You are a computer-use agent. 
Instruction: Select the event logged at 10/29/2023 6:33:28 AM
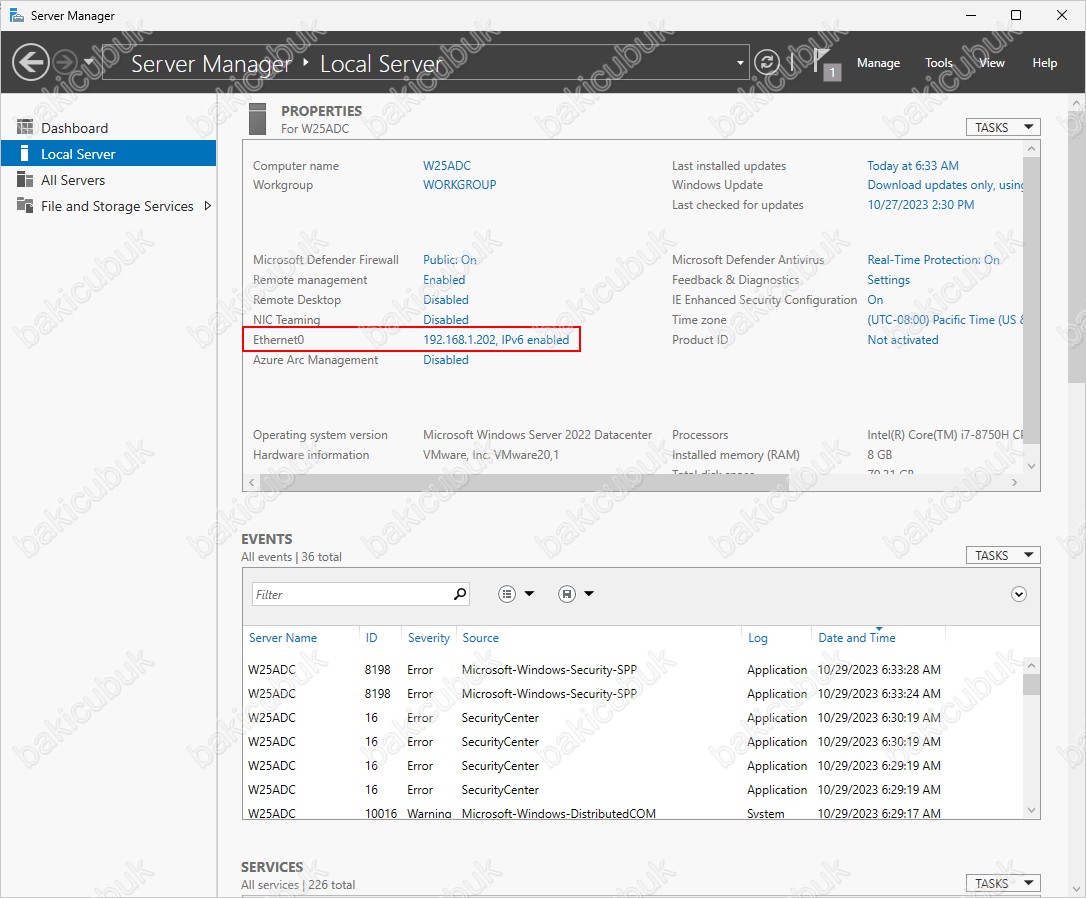tap(633, 670)
